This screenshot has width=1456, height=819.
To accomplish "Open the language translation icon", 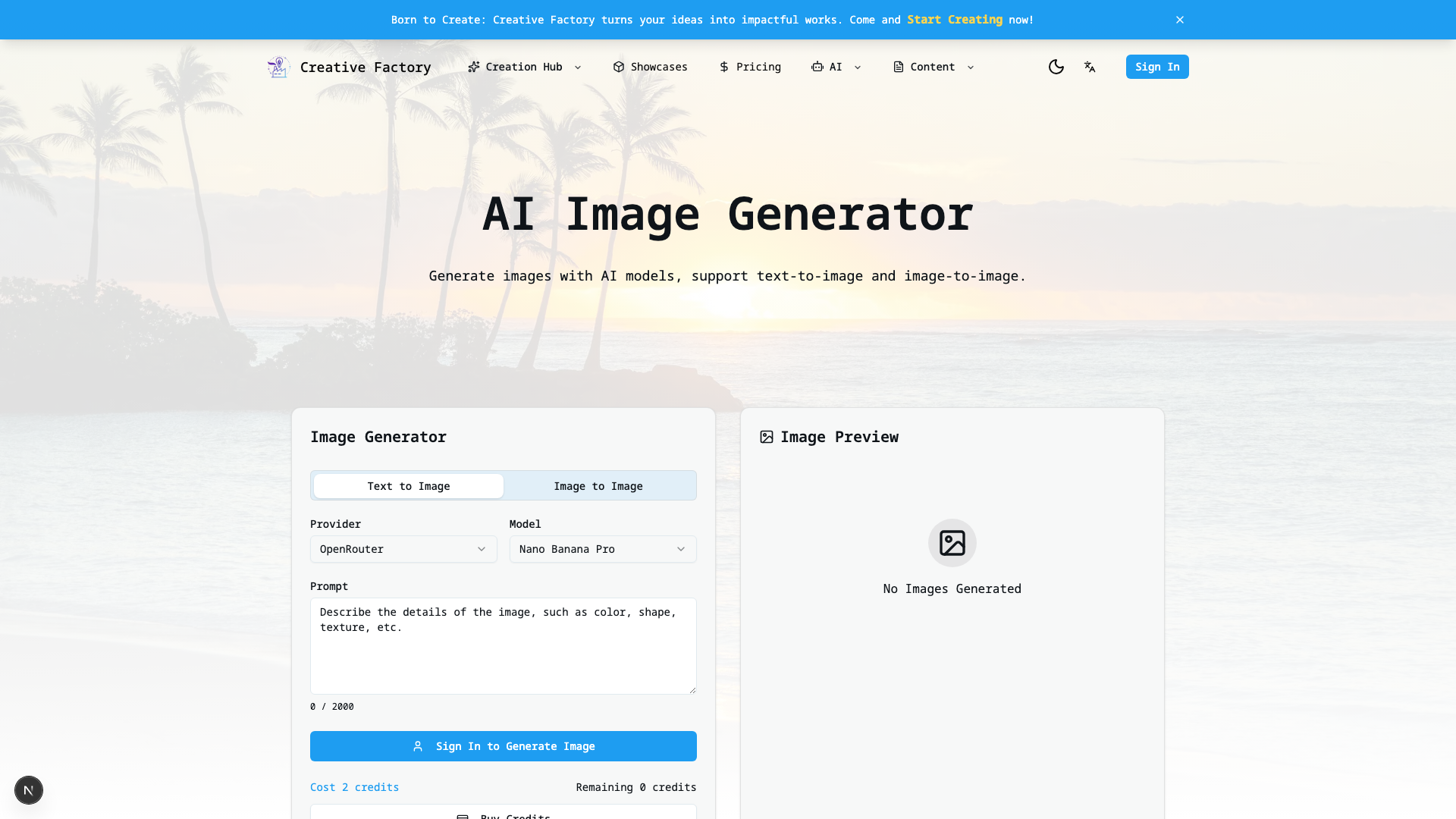I will pyautogui.click(x=1090, y=67).
